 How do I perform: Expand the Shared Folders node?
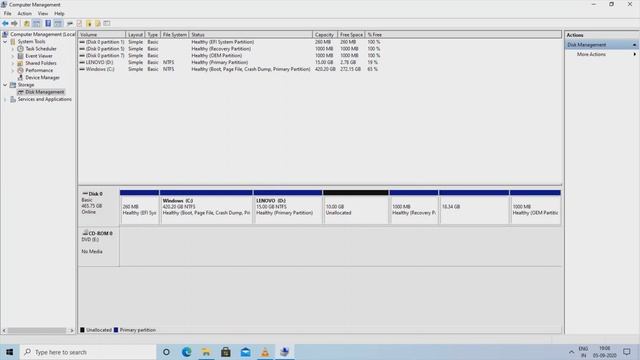(13, 63)
